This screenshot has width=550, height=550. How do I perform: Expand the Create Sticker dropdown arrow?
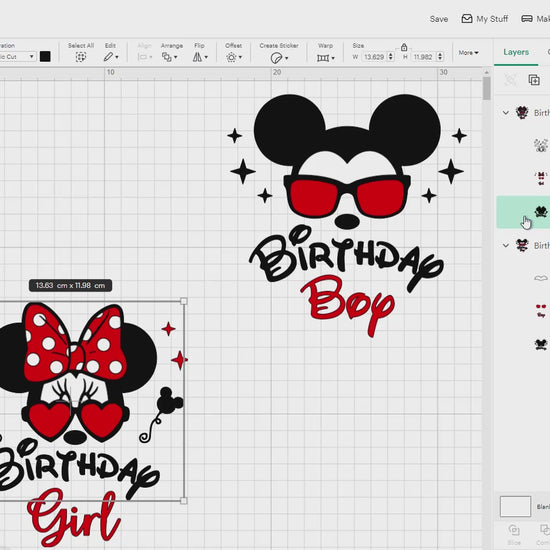tap(287, 58)
